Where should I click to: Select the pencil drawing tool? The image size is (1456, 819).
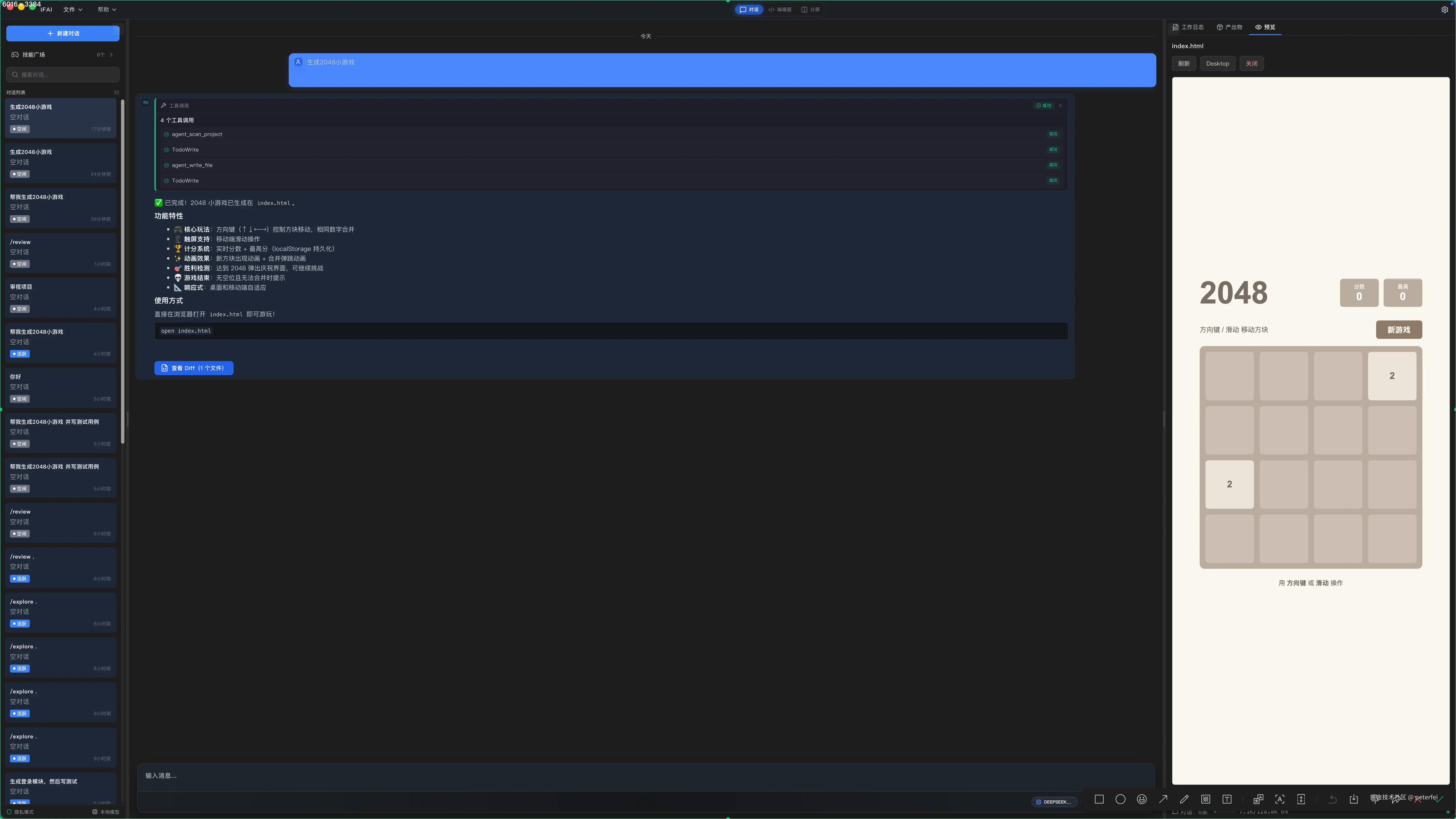tap(1184, 799)
